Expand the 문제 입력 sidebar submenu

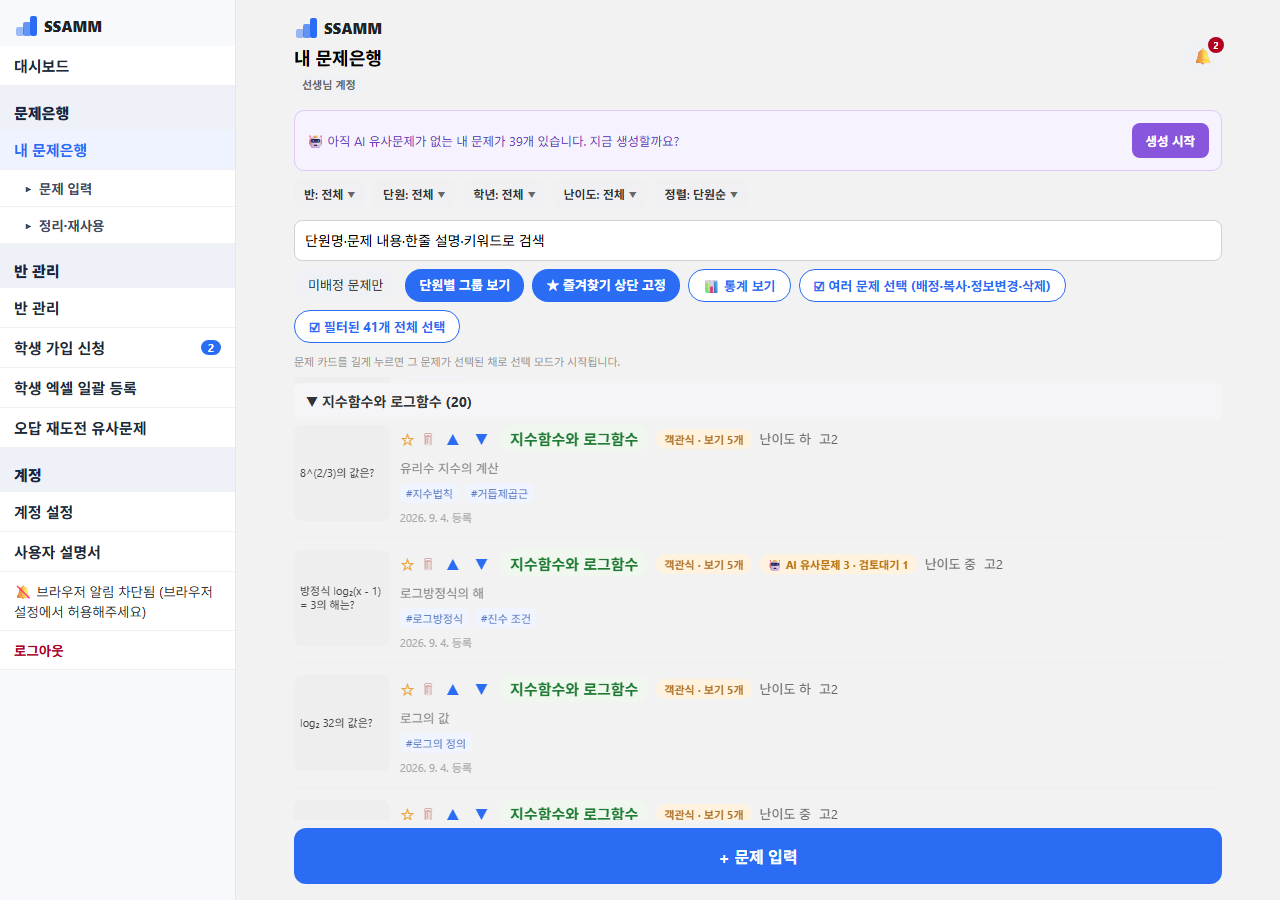point(117,188)
